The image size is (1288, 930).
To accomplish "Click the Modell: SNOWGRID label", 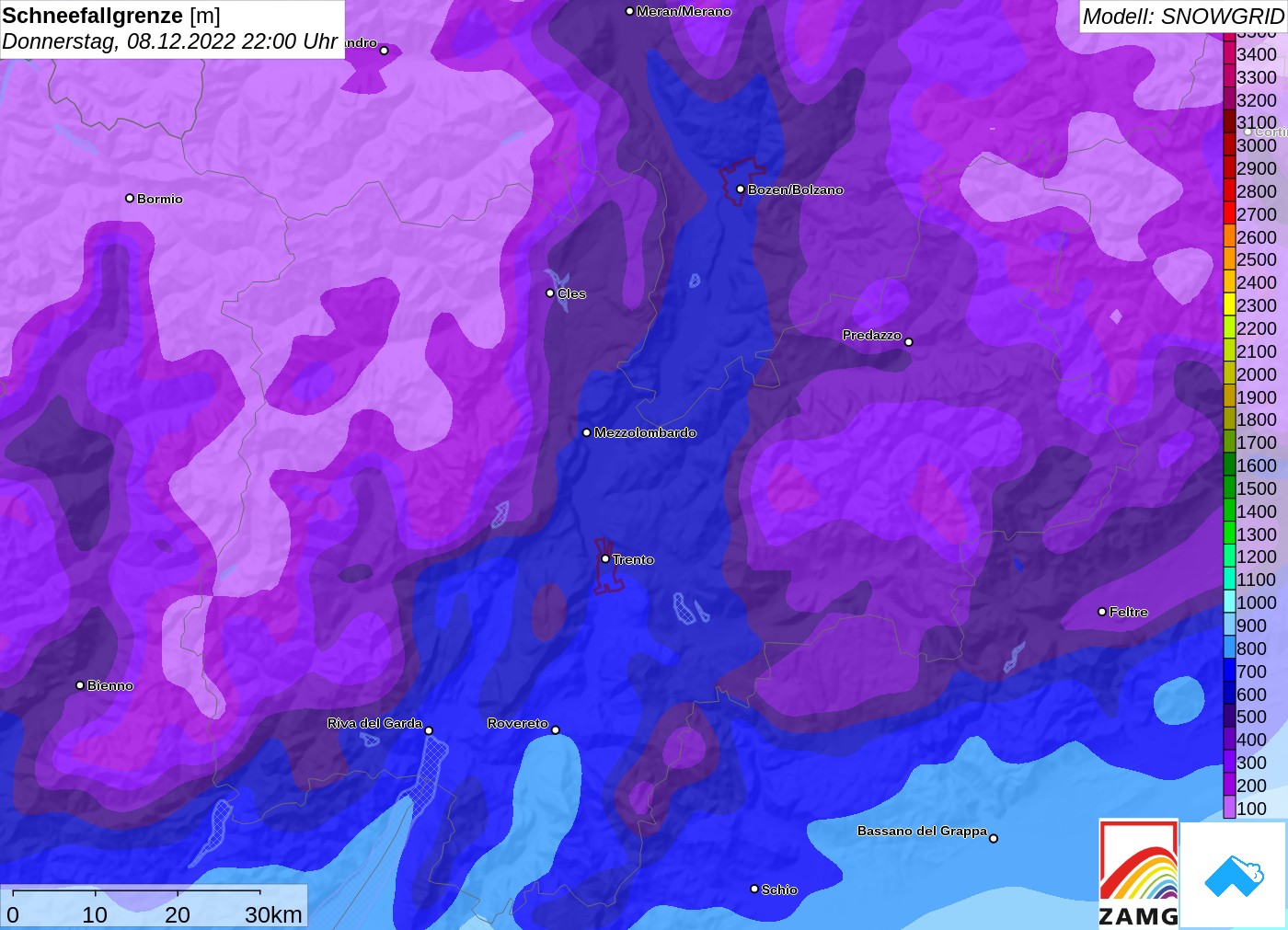I will pos(1183,17).
